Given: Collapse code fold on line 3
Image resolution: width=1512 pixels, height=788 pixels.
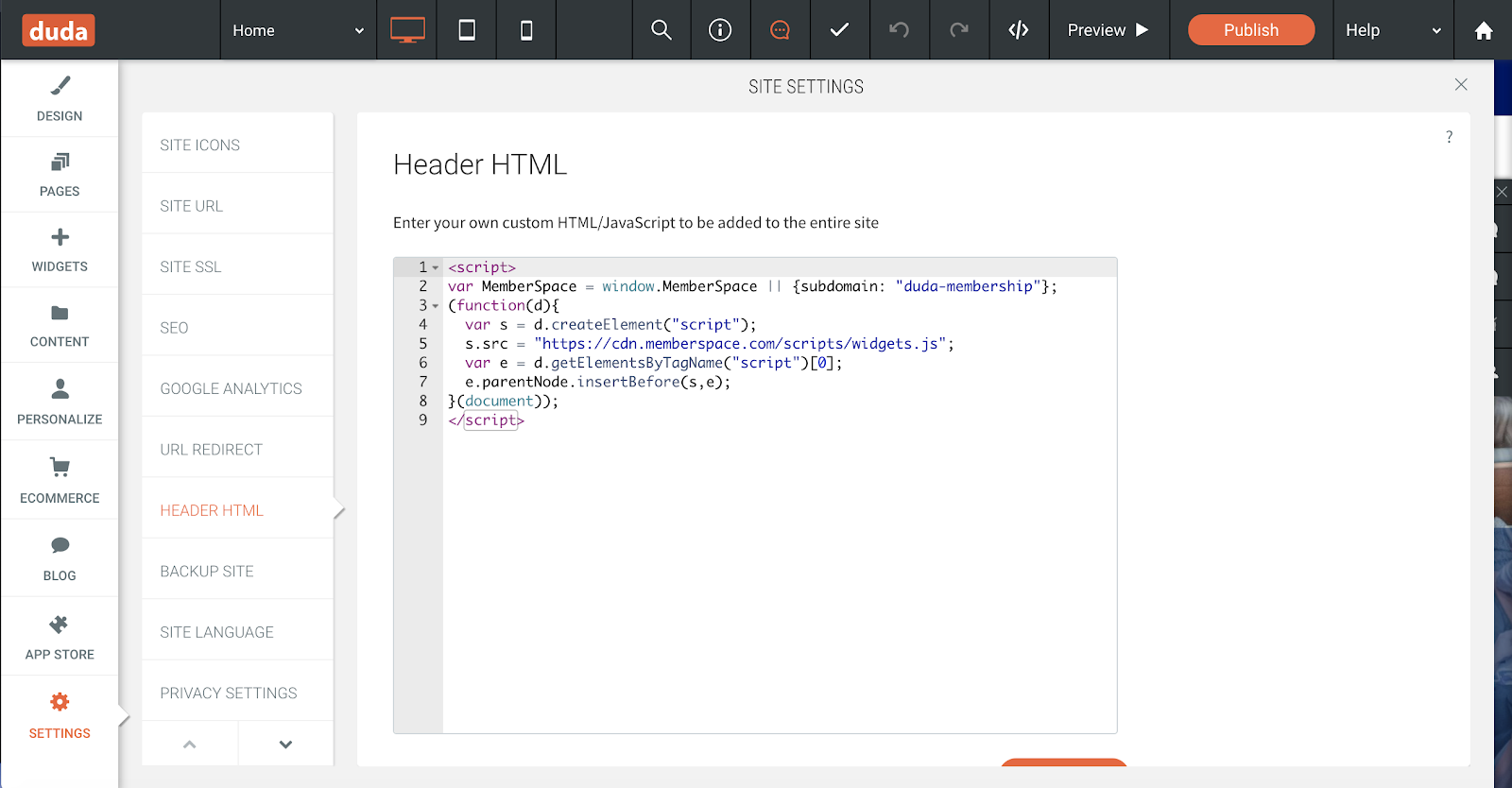Looking at the screenshot, I should [436, 306].
